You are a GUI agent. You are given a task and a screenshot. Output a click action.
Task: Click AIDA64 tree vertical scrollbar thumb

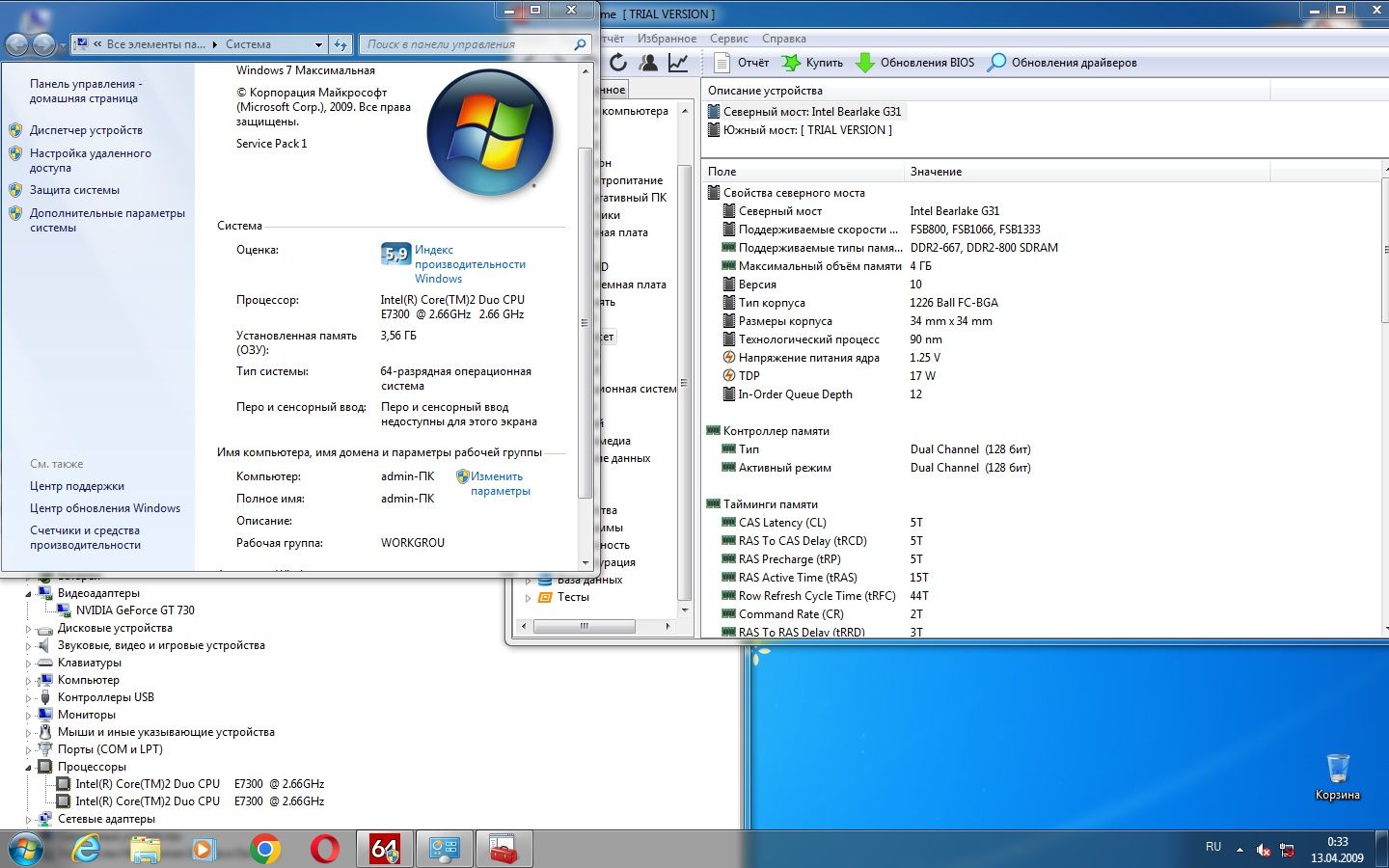685,381
